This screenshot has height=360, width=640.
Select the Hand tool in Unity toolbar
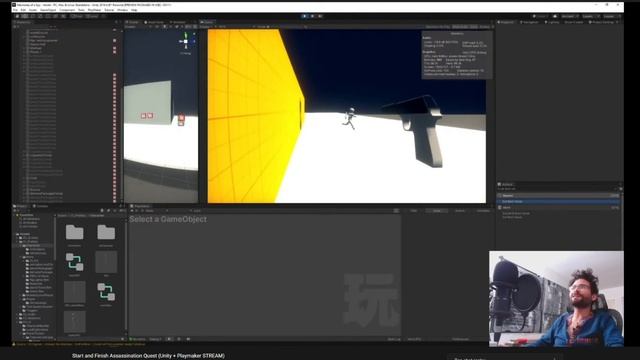17,16
